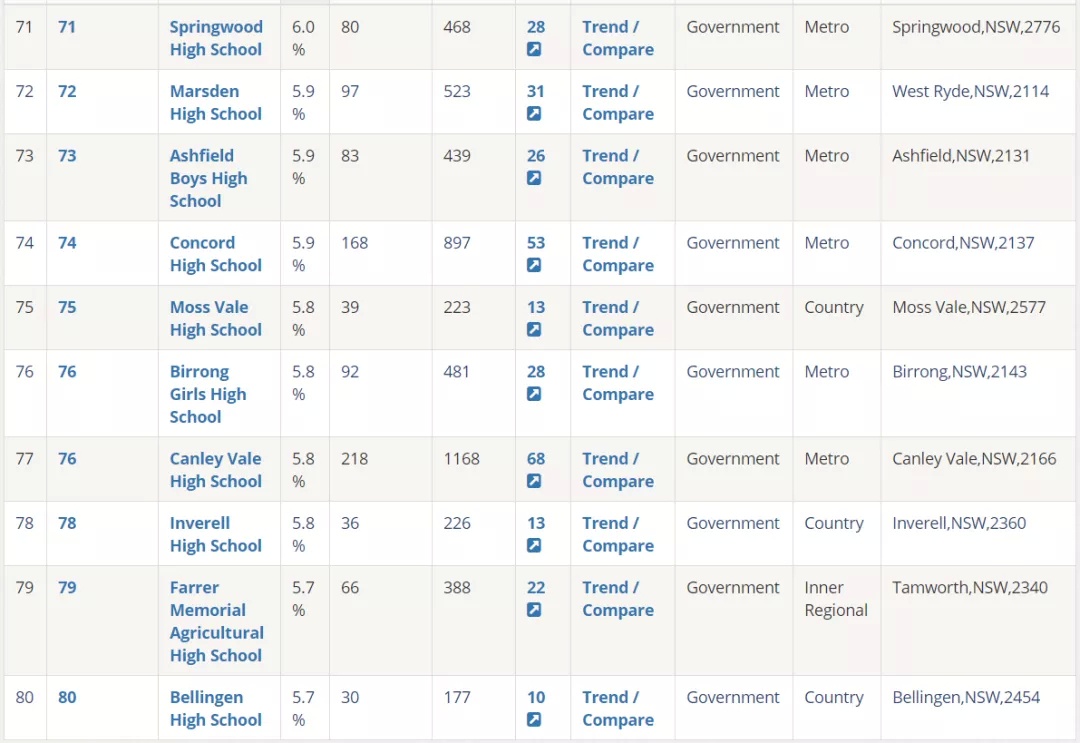Click the external-link icon under Ashfield's 26
The height and width of the screenshot is (743, 1080).
pos(534,178)
